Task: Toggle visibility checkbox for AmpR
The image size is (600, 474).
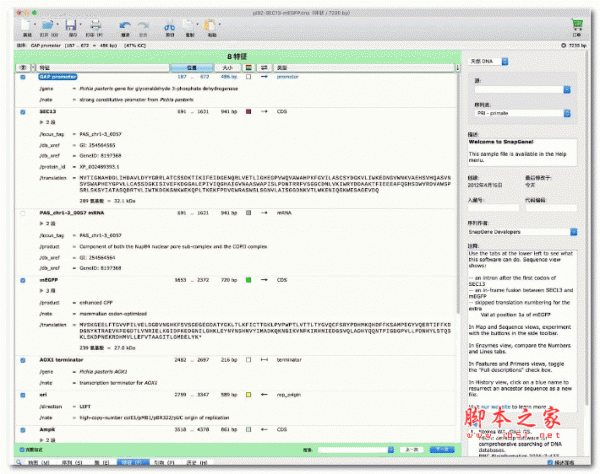Action: click(x=23, y=430)
